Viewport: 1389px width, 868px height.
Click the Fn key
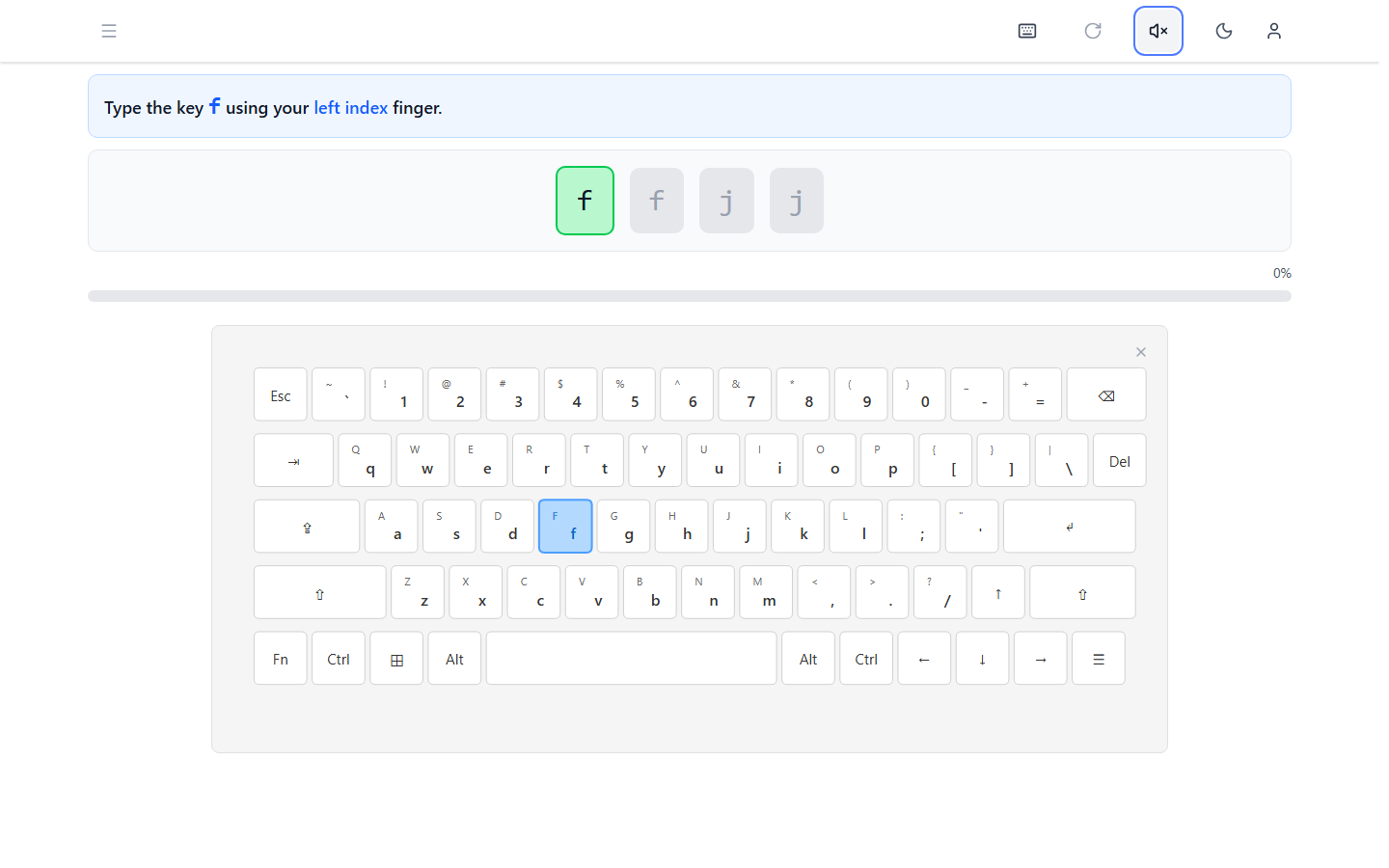(x=281, y=659)
